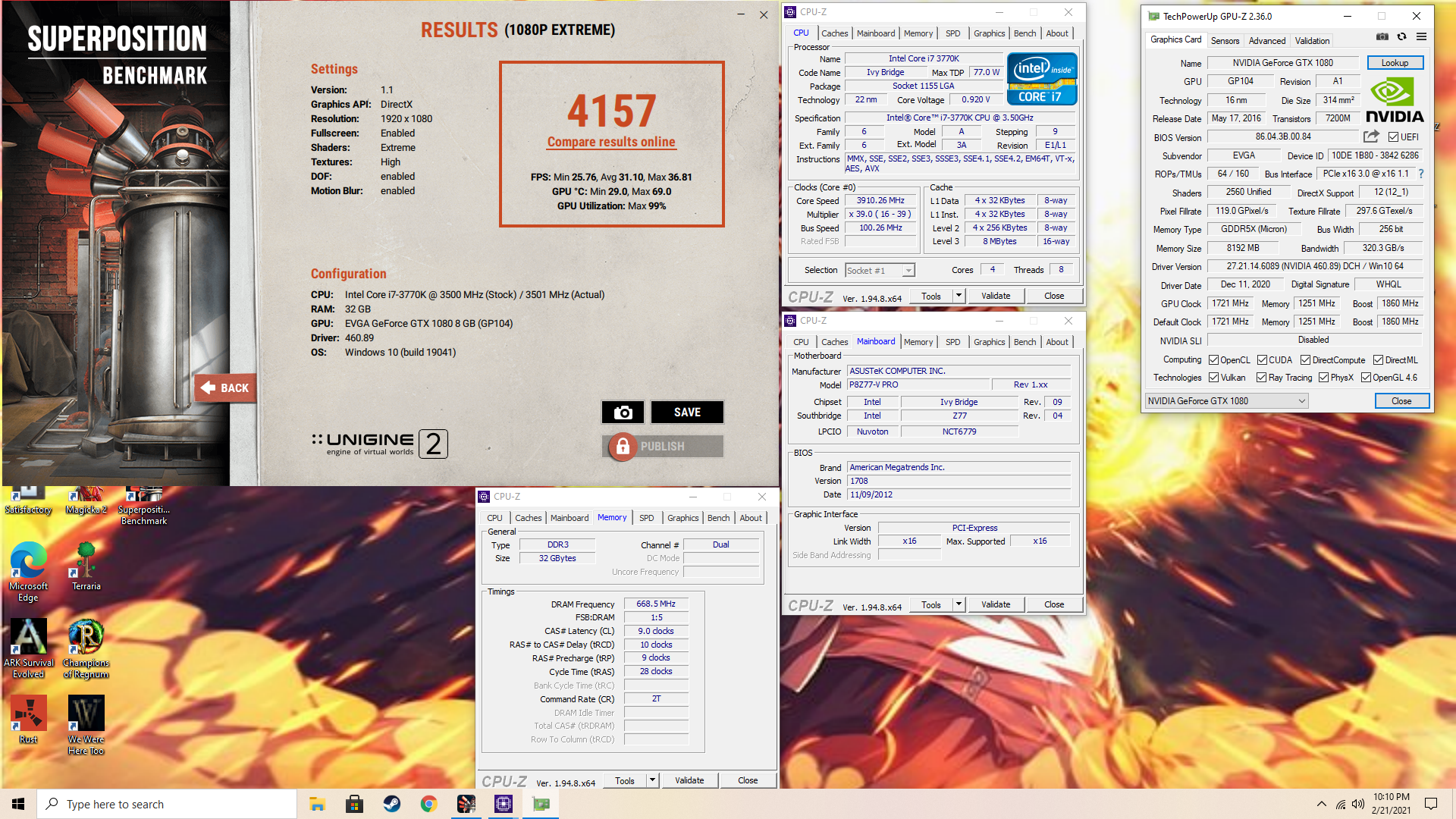Switch to Advanced tab in GPU-Z
The image size is (1456, 819).
tap(1267, 41)
